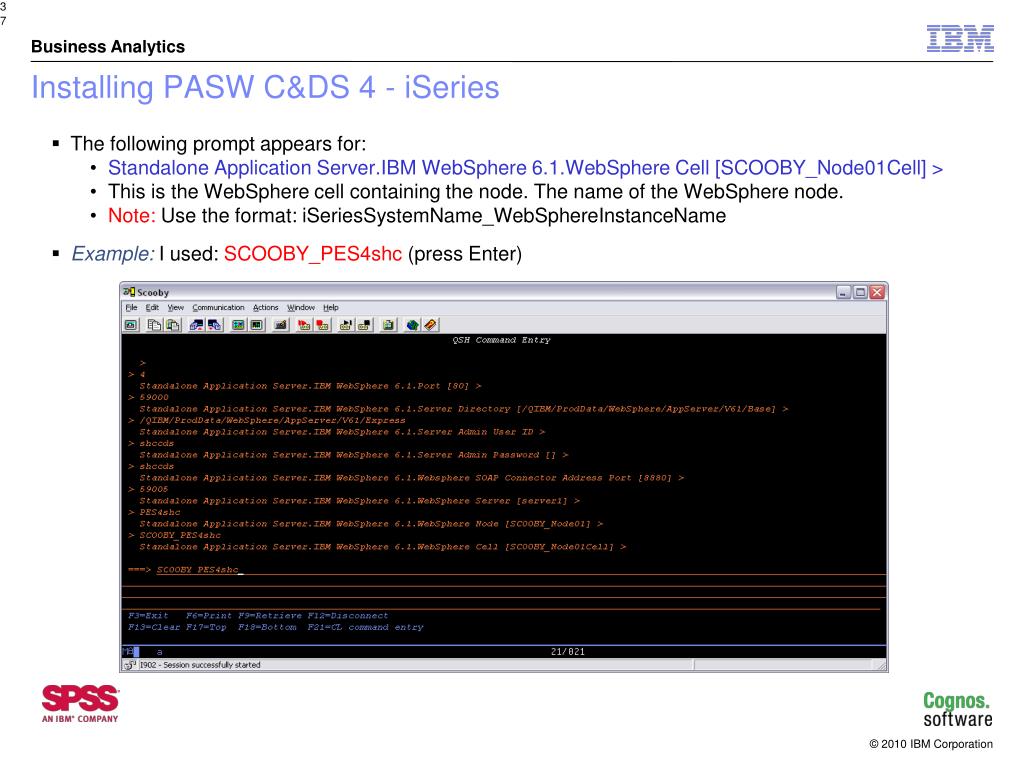This screenshot has height=768, width=1024.
Task: Minimize the Scooby session window
Action: [x=843, y=292]
